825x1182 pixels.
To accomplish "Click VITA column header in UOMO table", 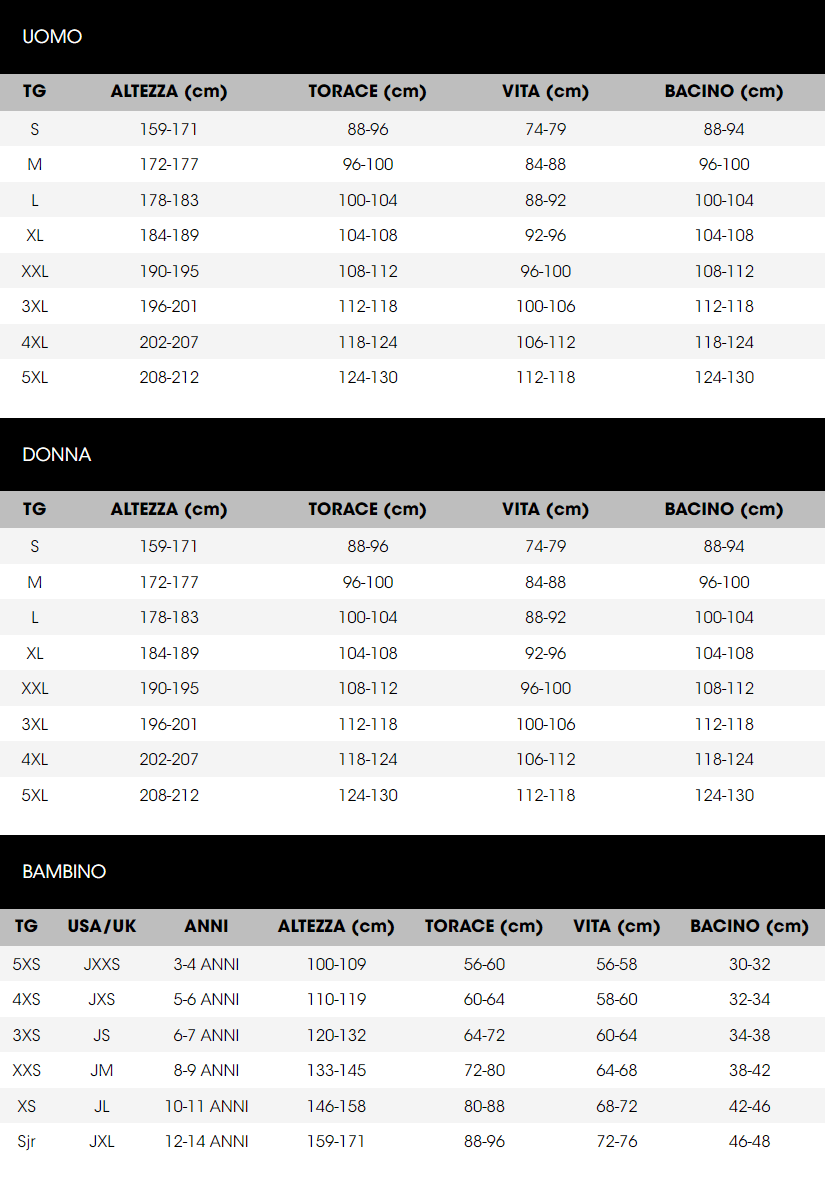I will (545, 92).
